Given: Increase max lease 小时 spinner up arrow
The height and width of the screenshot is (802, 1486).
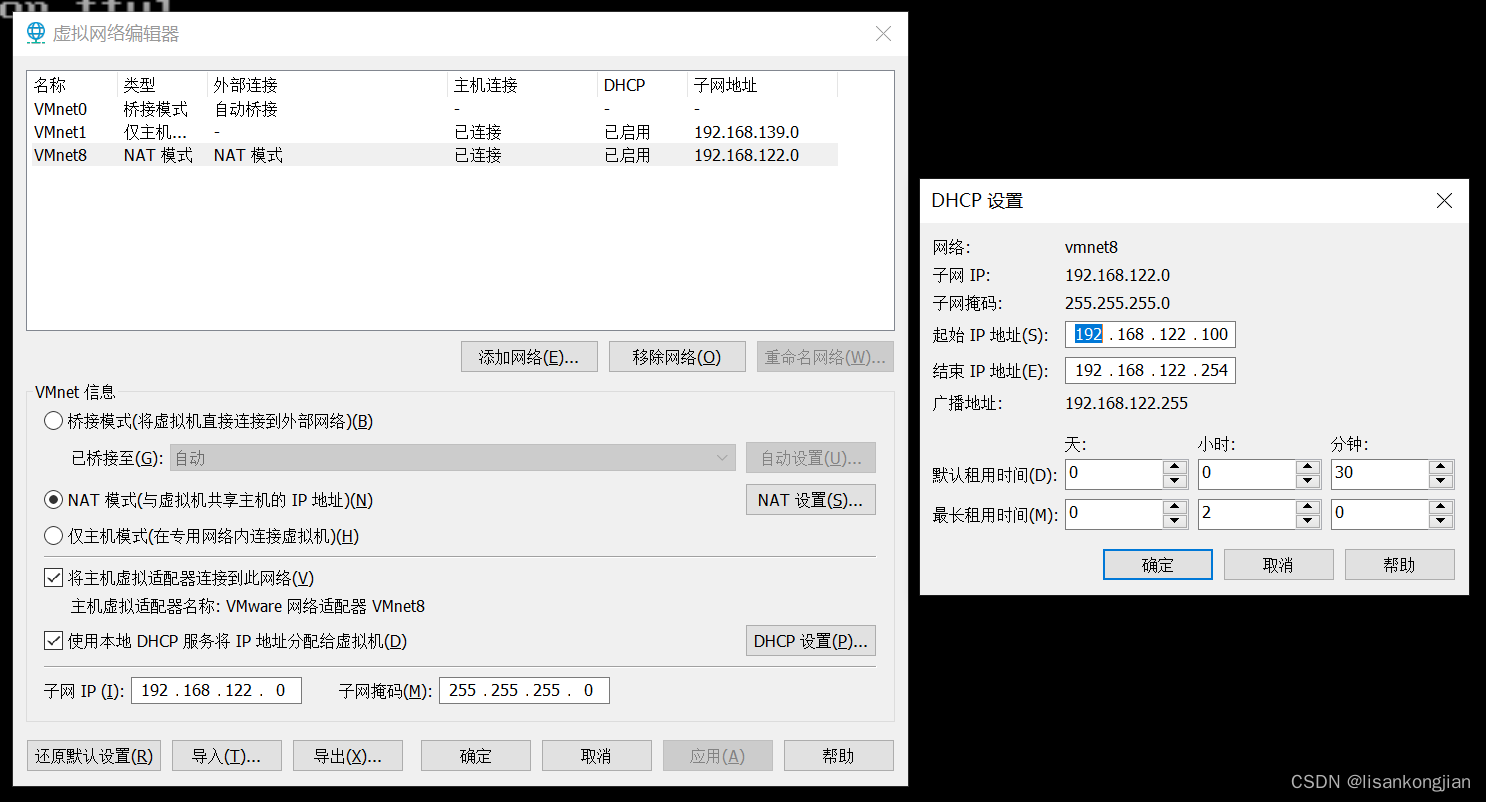Looking at the screenshot, I should click(1308, 507).
